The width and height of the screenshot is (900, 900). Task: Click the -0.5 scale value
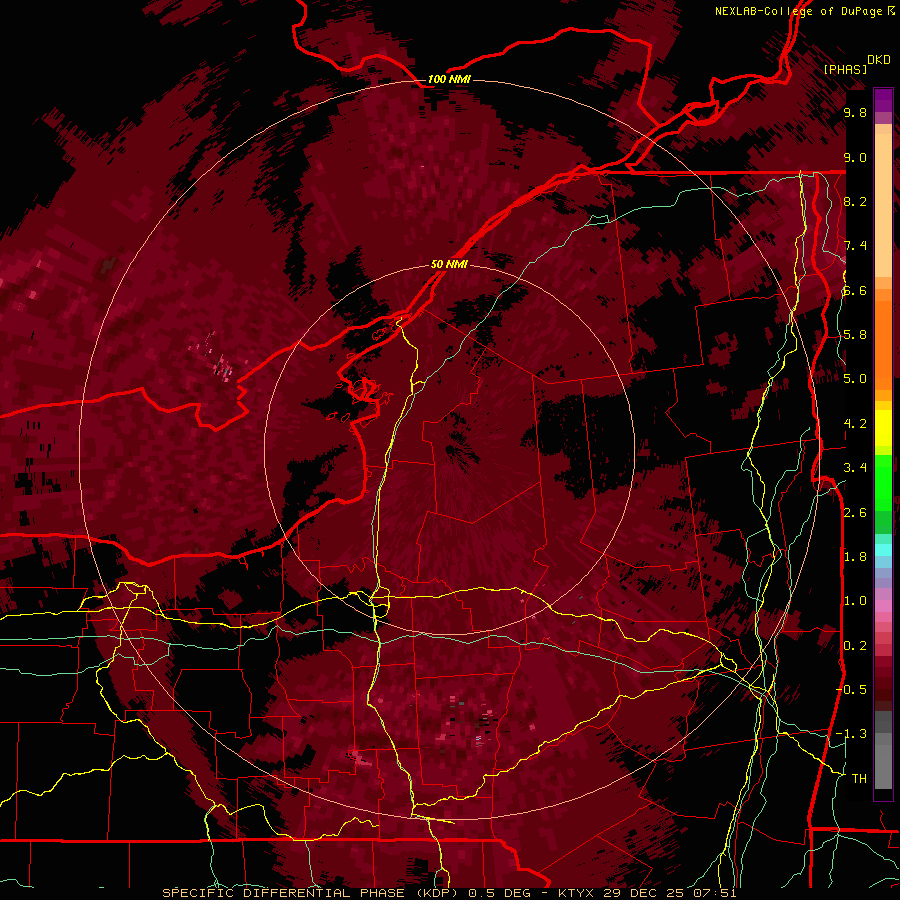(851, 690)
